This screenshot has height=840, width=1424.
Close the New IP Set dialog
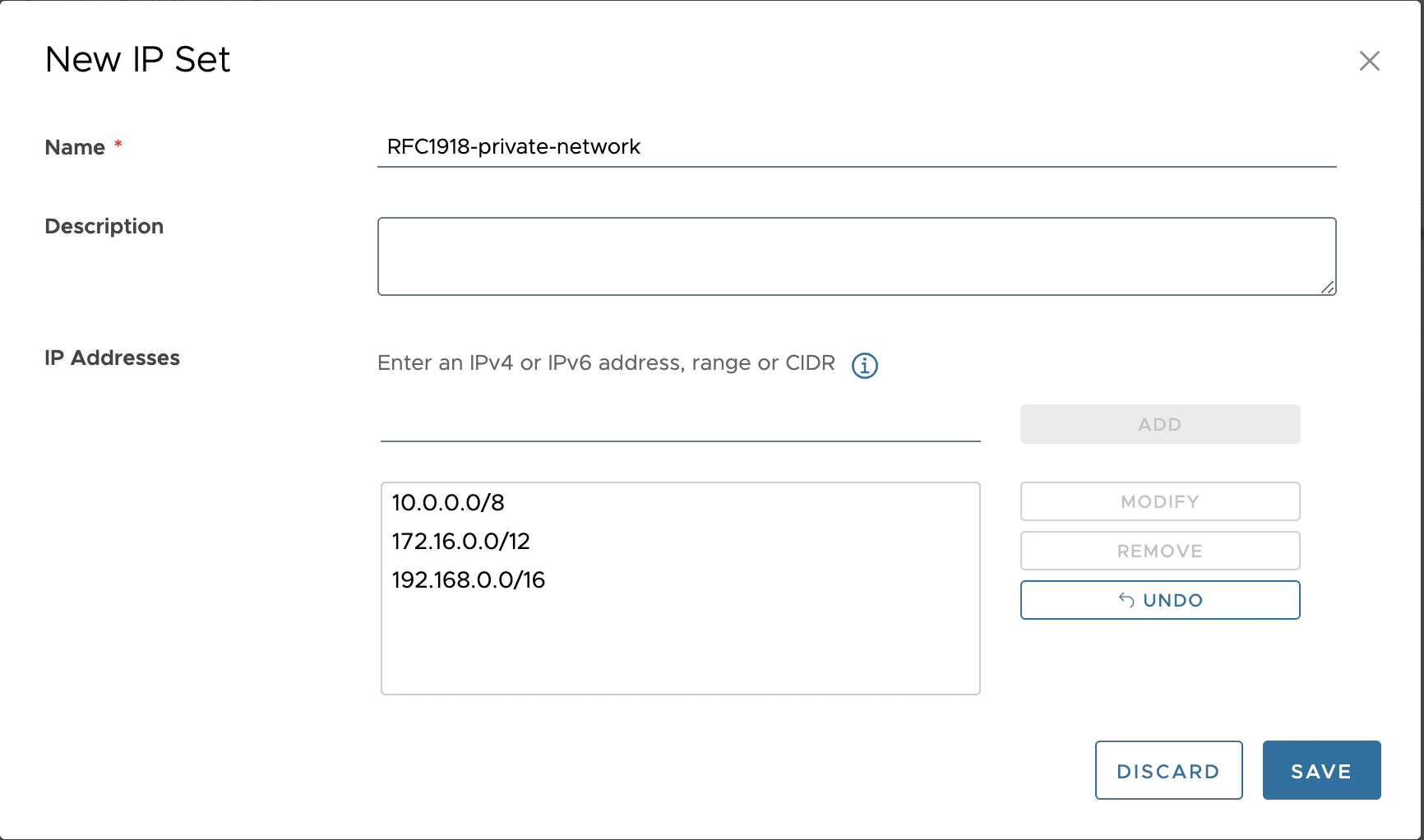[x=1369, y=61]
